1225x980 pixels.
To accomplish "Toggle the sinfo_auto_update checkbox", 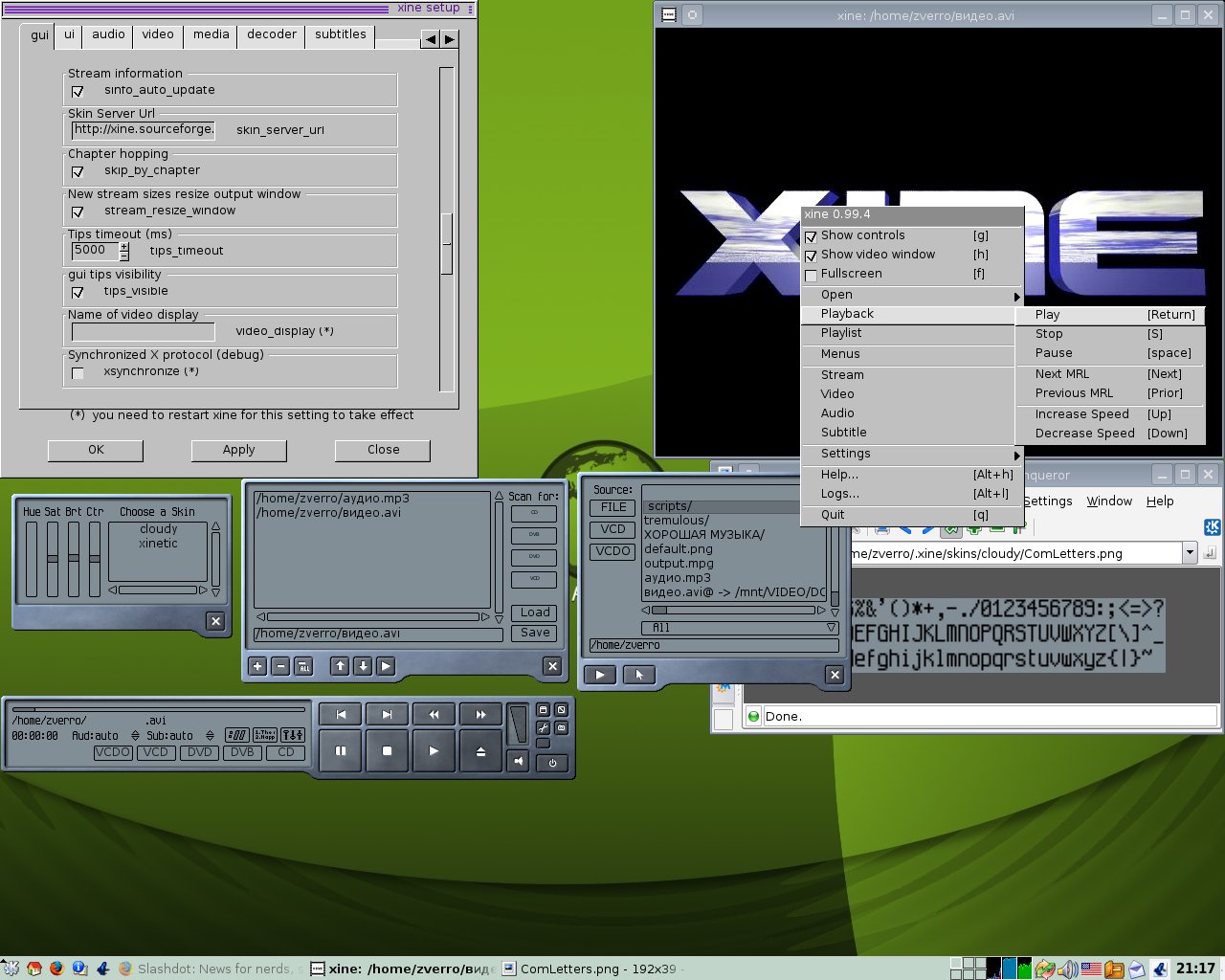I will [x=78, y=92].
